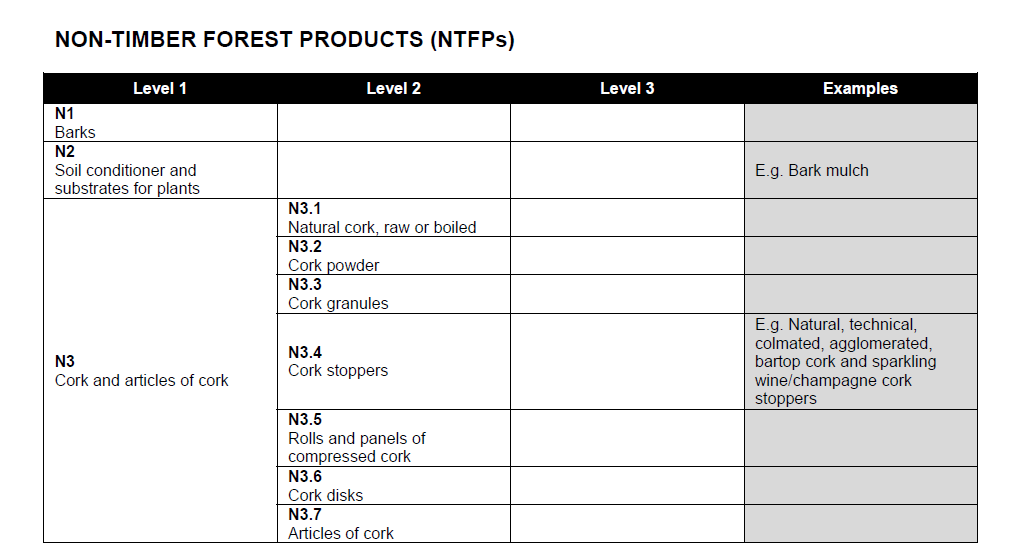Click the cork stoppers examples description

[845, 361]
